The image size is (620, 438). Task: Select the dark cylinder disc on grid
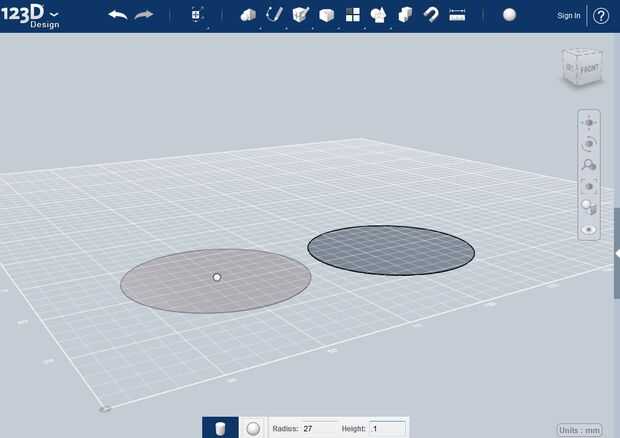pyautogui.click(x=391, y=250)
